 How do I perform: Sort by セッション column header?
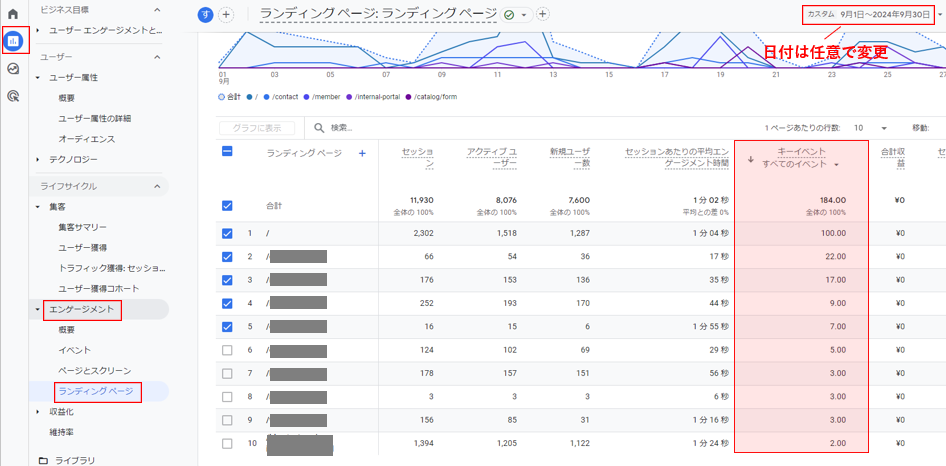coord(417,157)
